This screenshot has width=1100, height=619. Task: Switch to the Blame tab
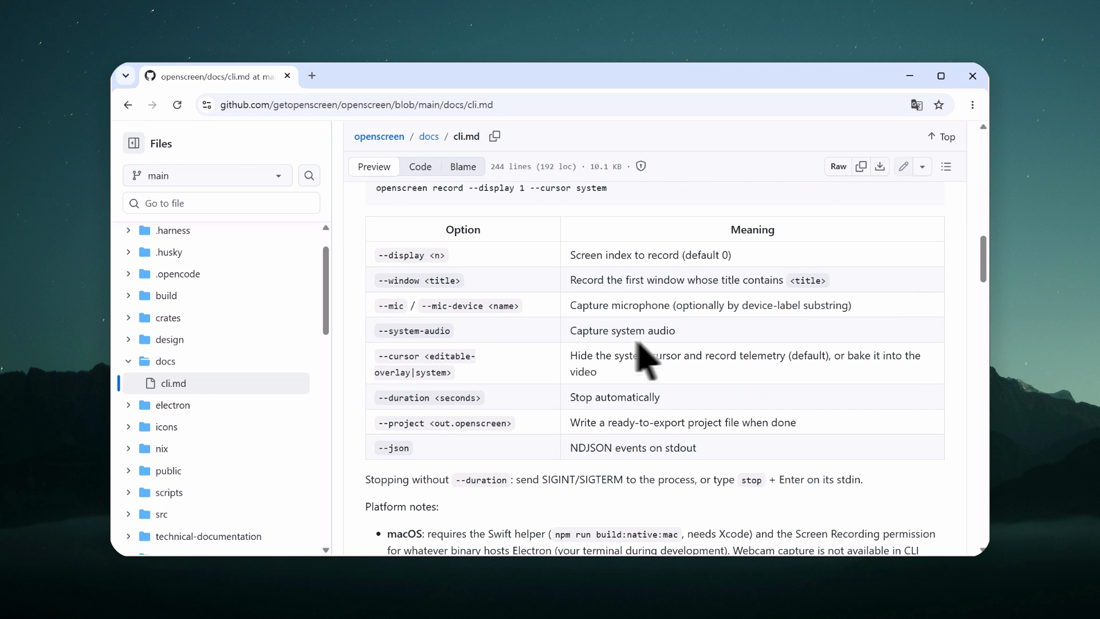click(x=463, y=166)
